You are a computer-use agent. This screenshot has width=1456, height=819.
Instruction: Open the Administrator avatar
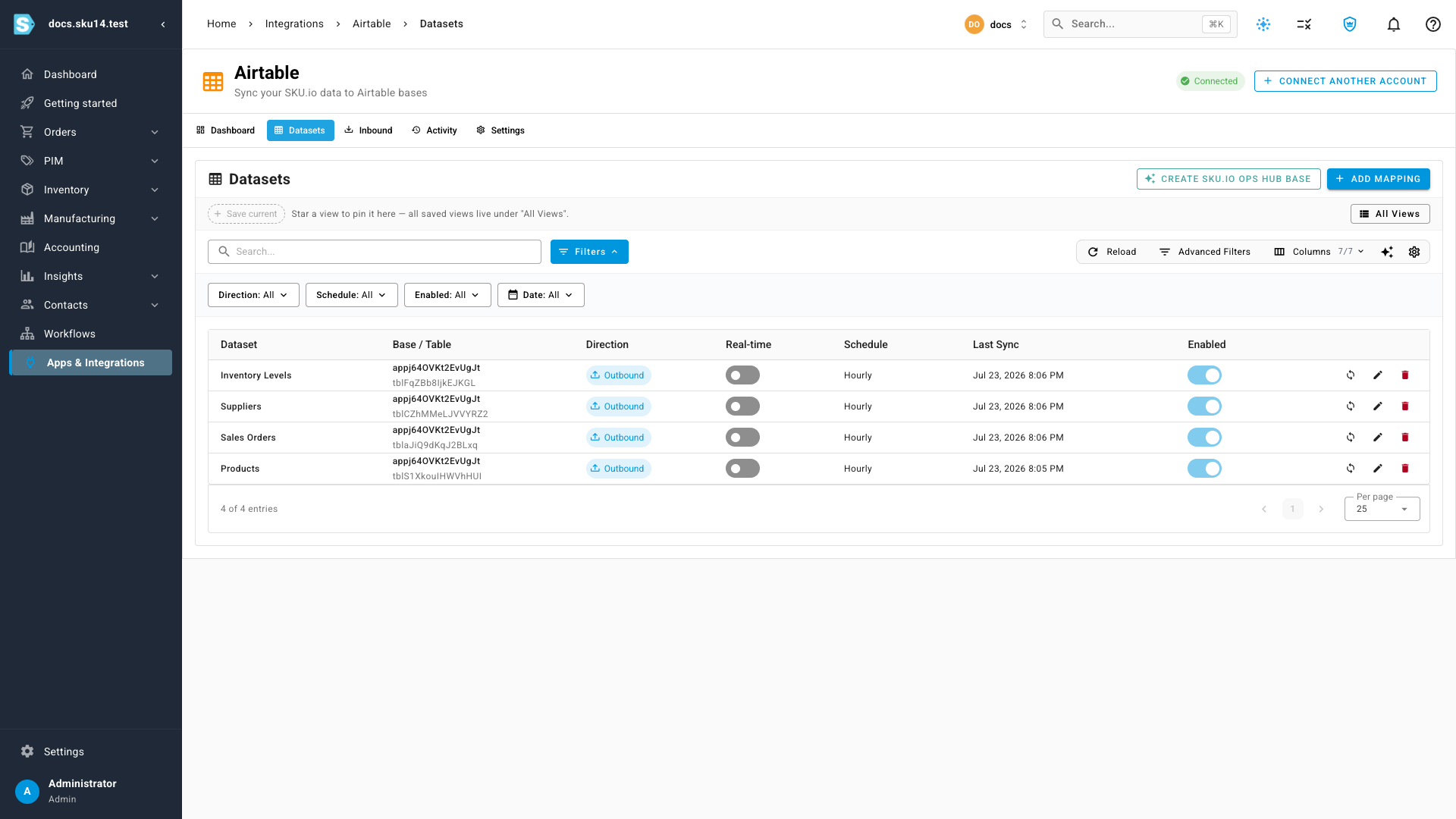click(x=27, y=791)
